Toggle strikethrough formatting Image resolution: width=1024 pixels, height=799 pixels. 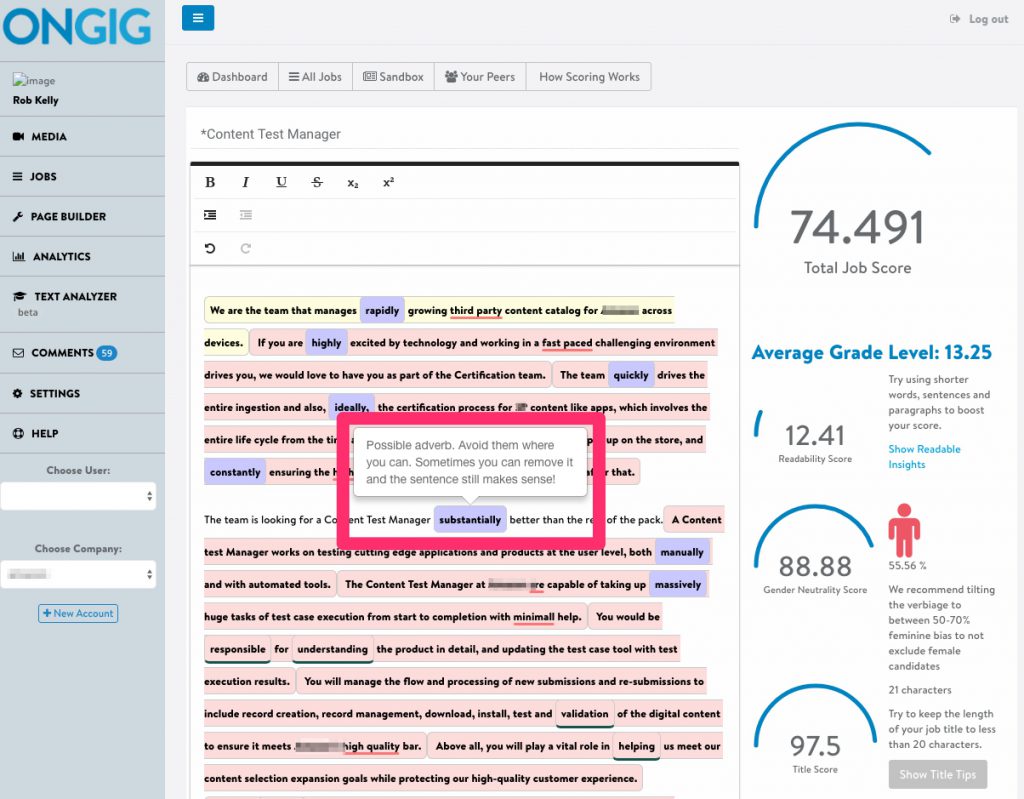pos(317,182)
